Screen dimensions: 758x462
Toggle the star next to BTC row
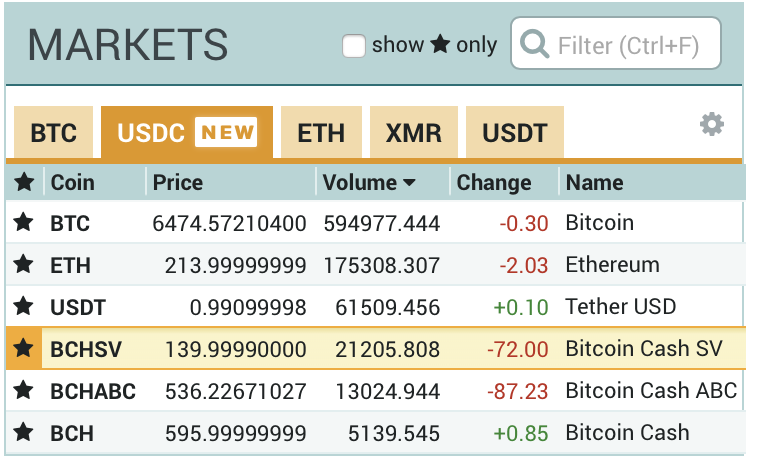click(x=24, y=223)
